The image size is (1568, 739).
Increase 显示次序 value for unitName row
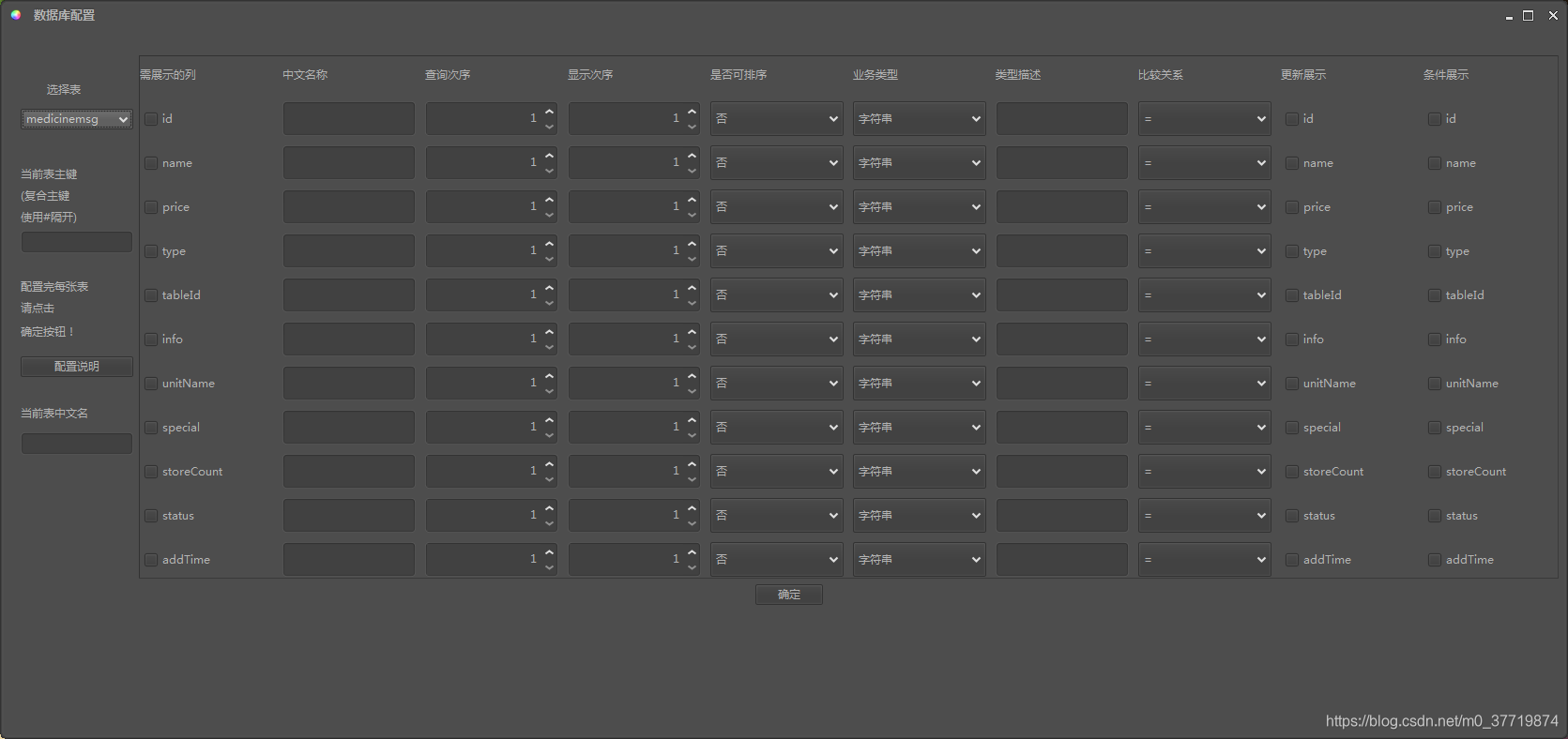pyautogui.click(x=692, y=376)
